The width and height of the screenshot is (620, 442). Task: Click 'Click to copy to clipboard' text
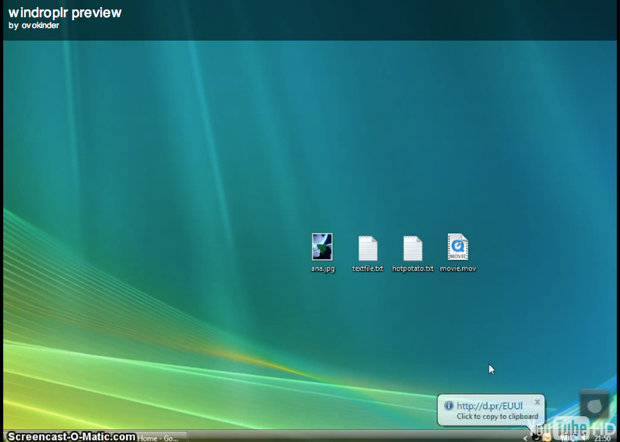(497, 416)
